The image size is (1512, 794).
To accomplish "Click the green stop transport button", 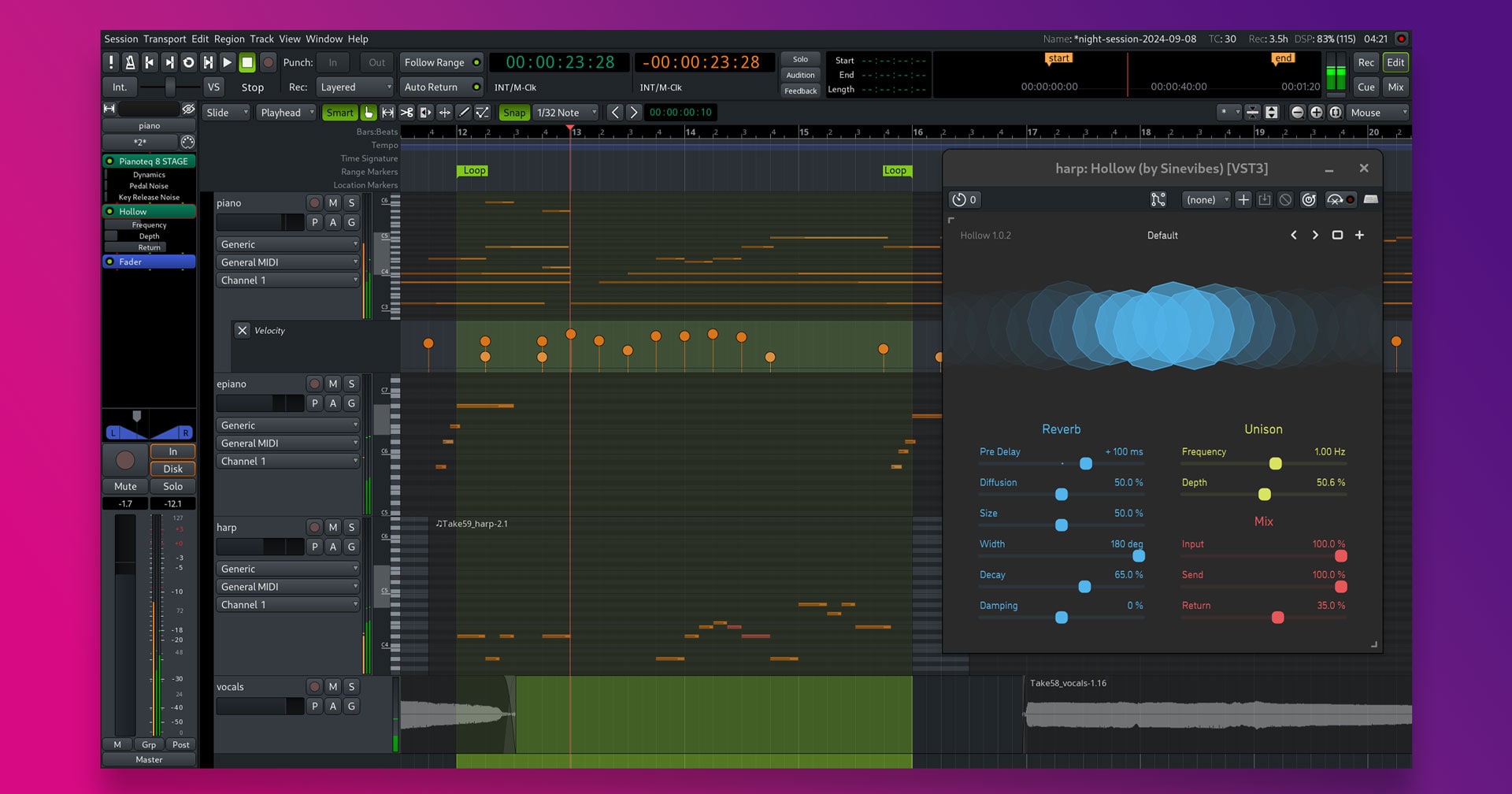I will (x=247, y=62).
